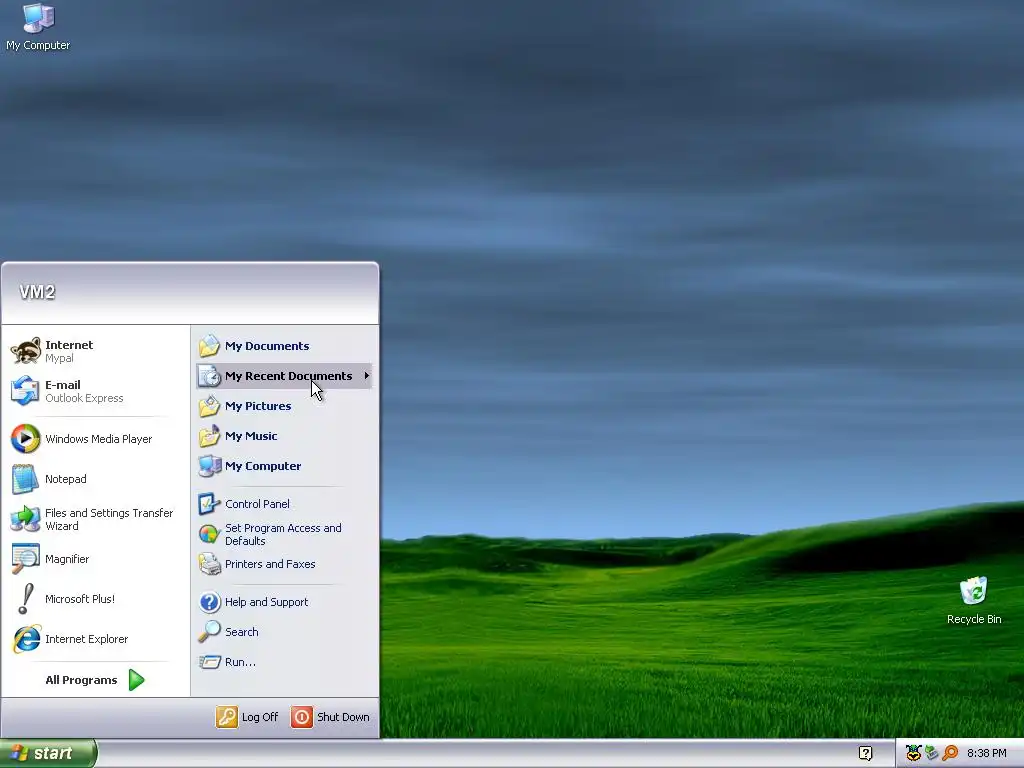Open Printers and Faxes icon
The width and height of the screenshot is (1024, 768).
tap(209, 564)
